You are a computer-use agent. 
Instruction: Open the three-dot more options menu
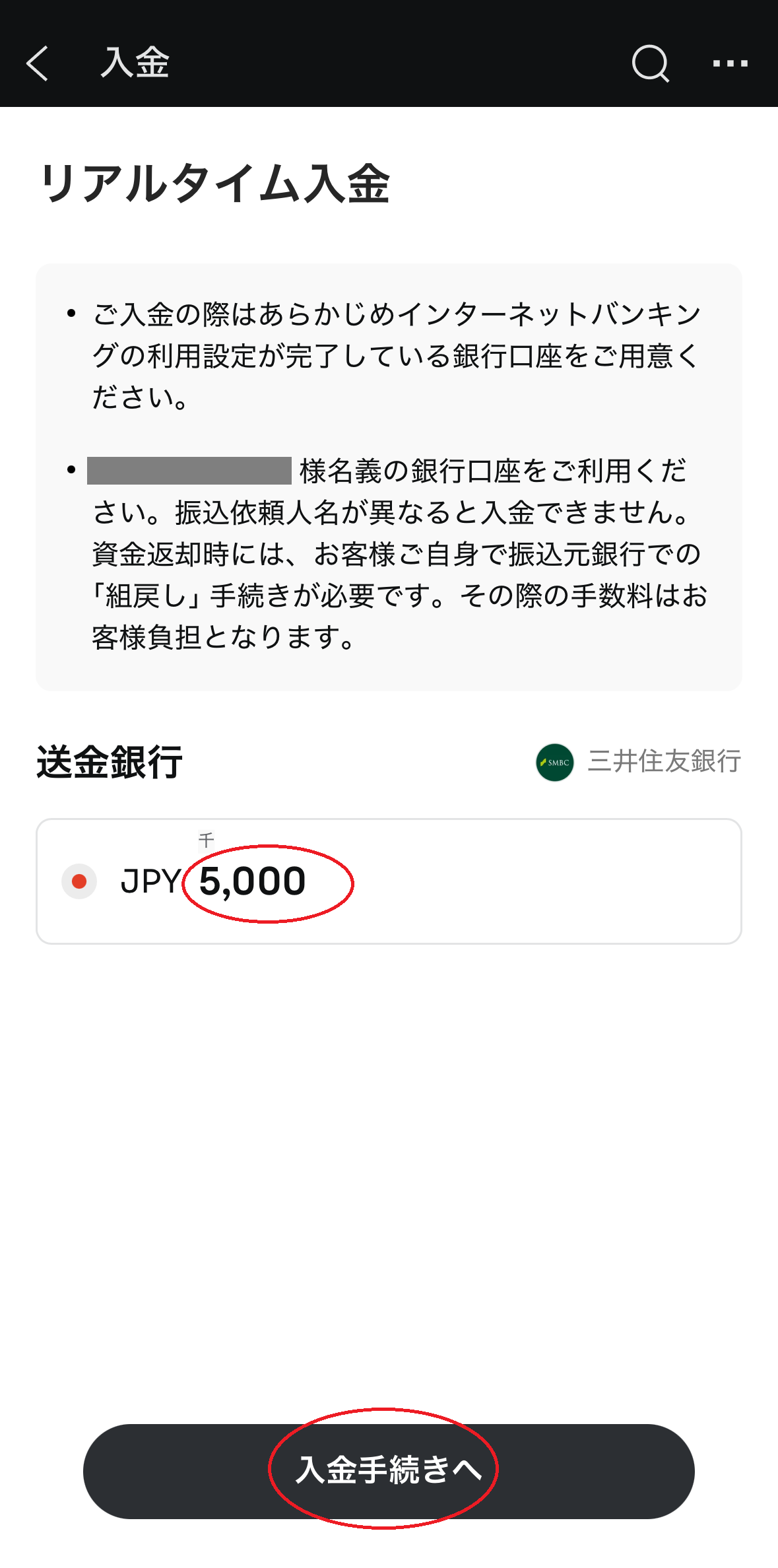tap(730, 63)
